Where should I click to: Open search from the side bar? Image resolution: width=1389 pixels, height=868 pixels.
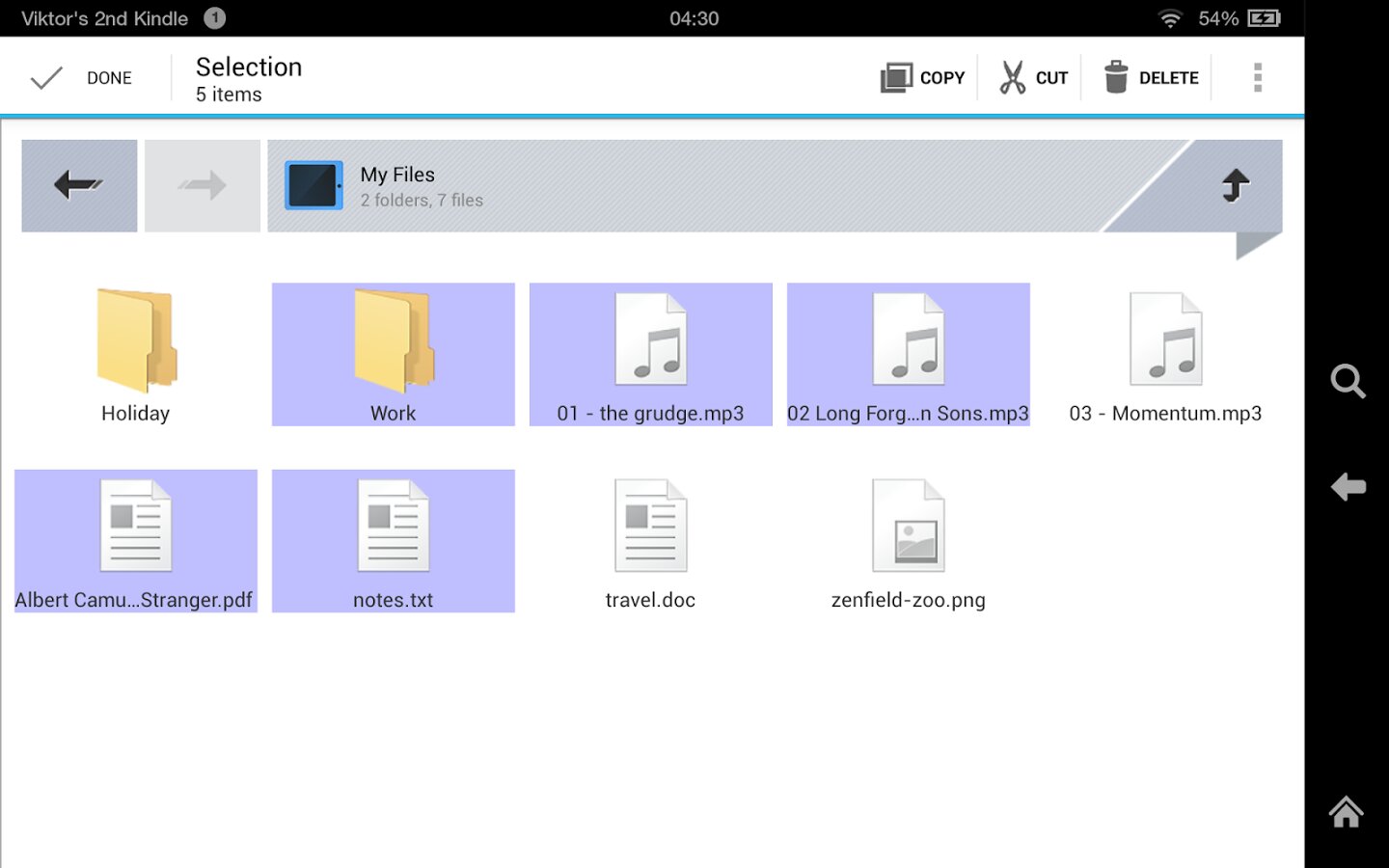pyautogui.click(x=1348, y=382)
